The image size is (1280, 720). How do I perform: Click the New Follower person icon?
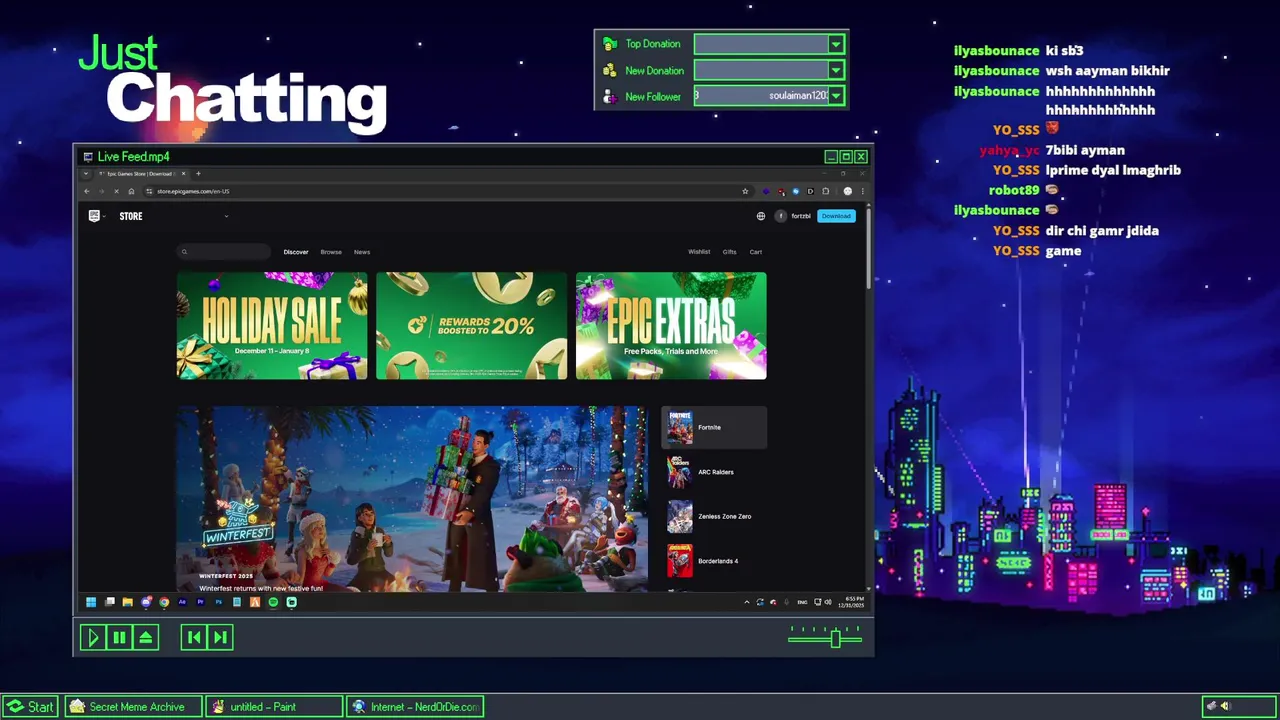coord(610,96)
